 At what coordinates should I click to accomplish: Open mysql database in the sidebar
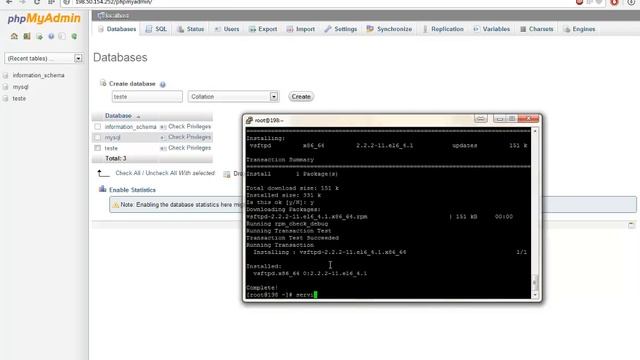[x=20, y=87]
